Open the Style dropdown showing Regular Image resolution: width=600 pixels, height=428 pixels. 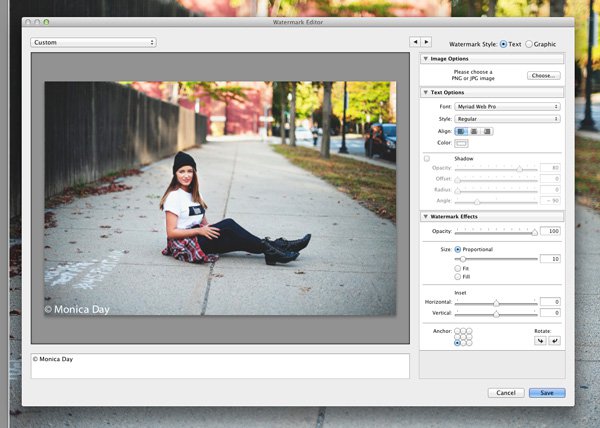(x=508, y=119)
